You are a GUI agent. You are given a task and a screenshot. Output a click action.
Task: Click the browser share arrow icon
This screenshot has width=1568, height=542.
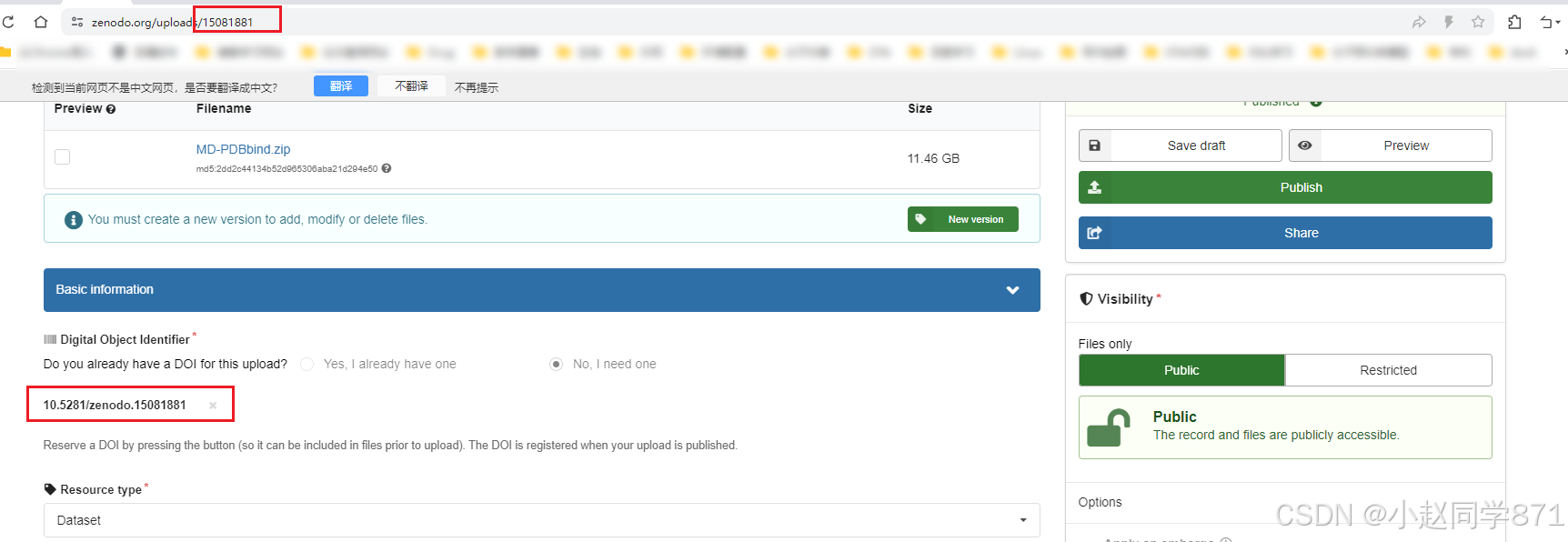(x=1419, y=22)
